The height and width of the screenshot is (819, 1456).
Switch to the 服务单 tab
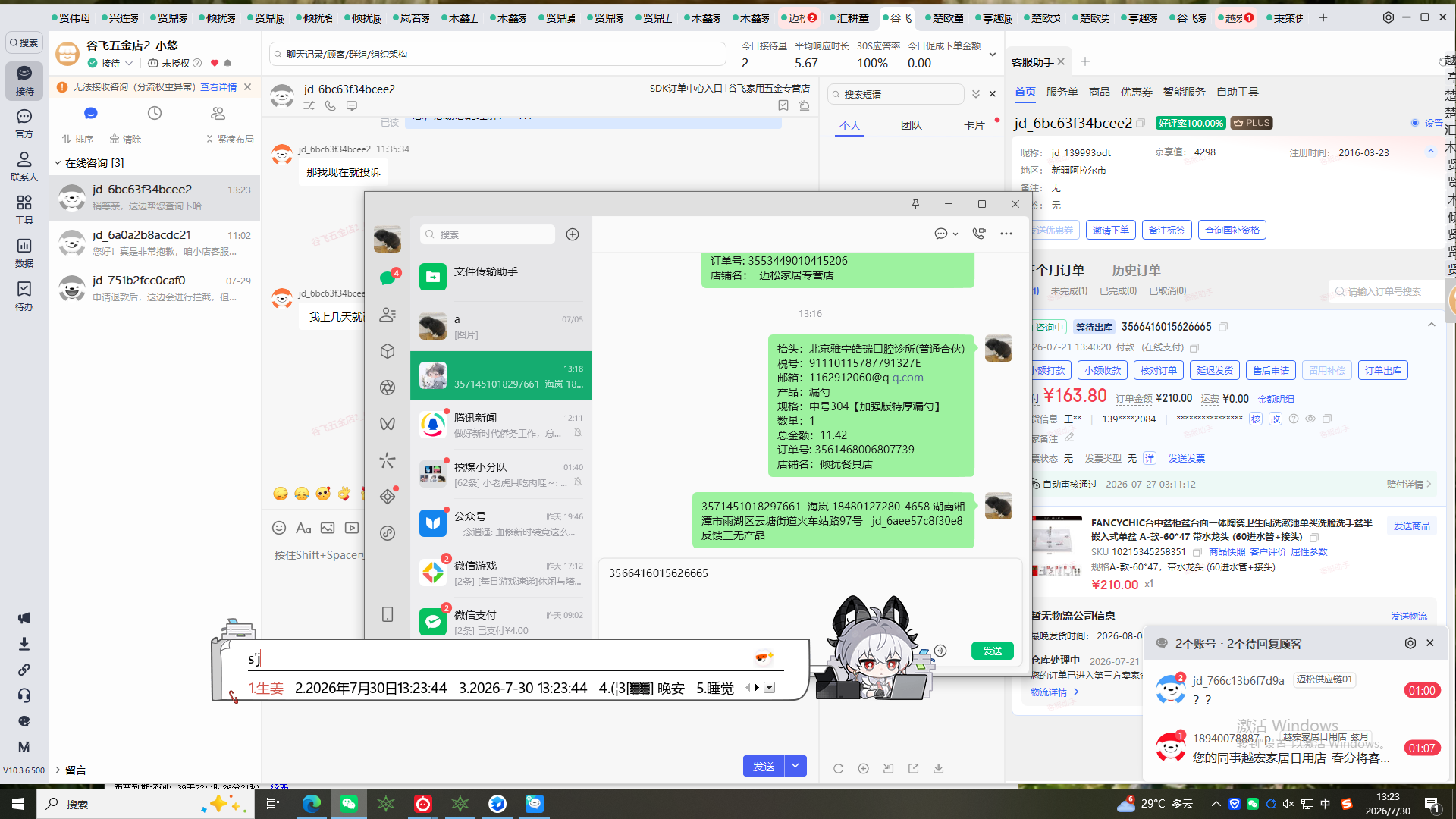point(1062,92)
